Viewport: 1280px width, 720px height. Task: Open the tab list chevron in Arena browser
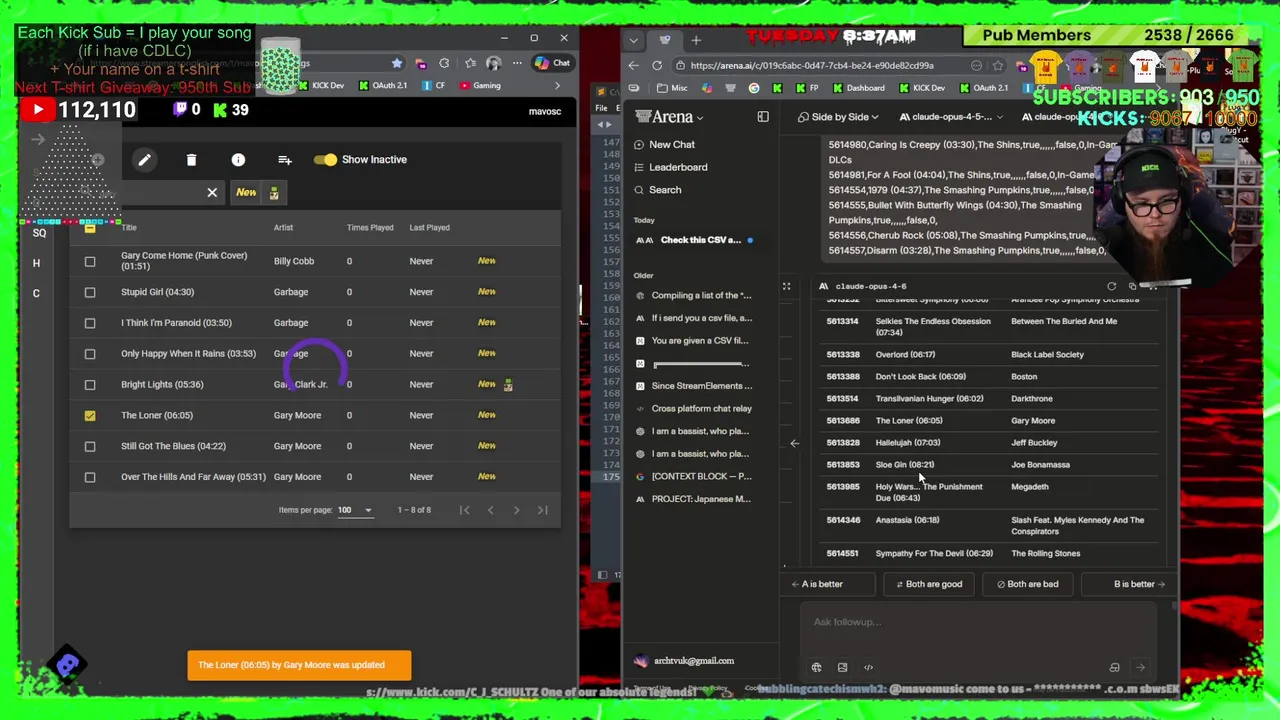[x=633, y=41]
